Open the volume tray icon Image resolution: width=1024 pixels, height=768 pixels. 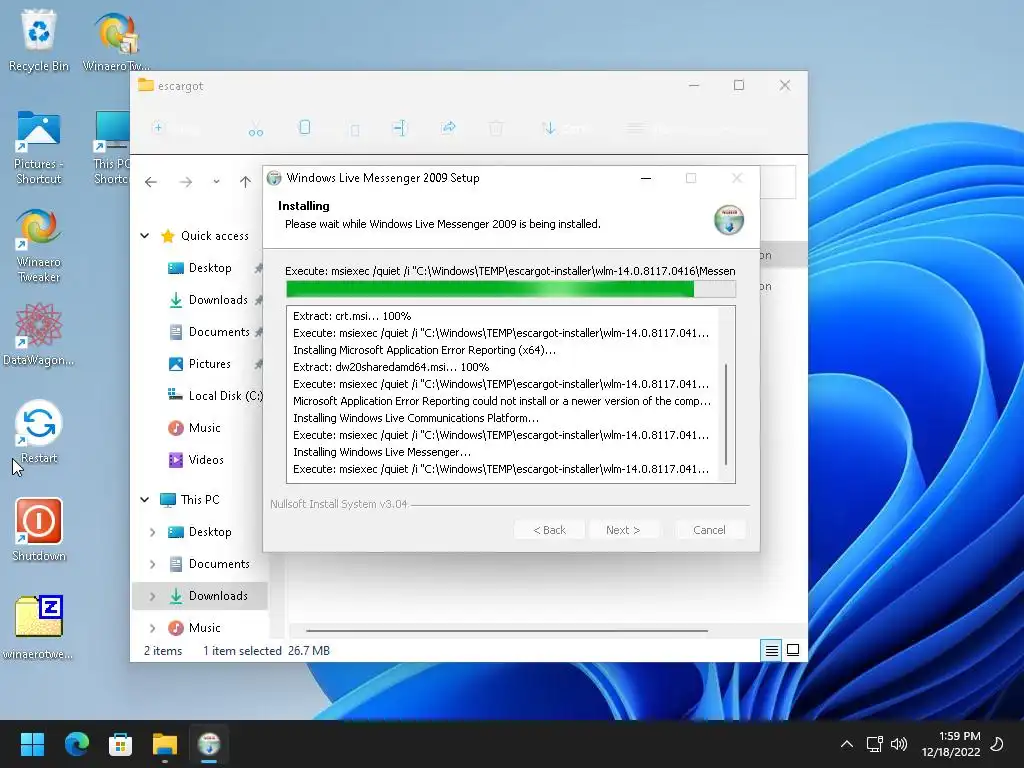coord(899,744)
